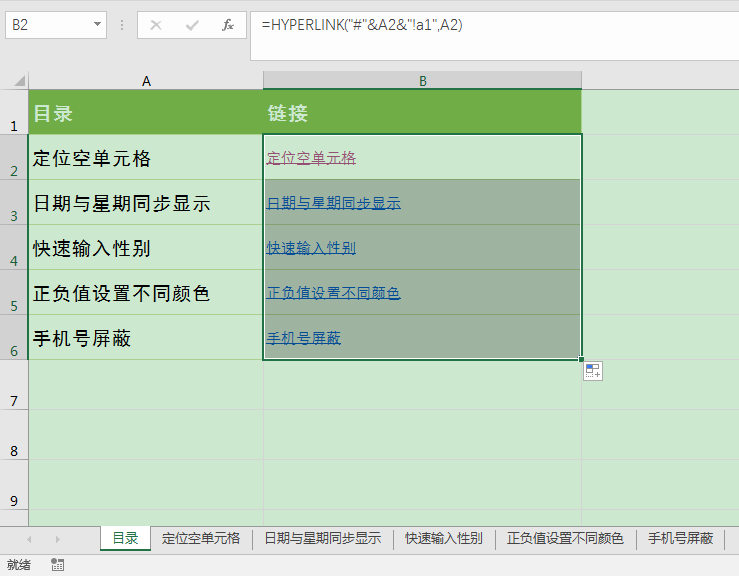Select the 链接 header cell B1
This screenshot has width=739, height=576.
click(x=423, y=112)
